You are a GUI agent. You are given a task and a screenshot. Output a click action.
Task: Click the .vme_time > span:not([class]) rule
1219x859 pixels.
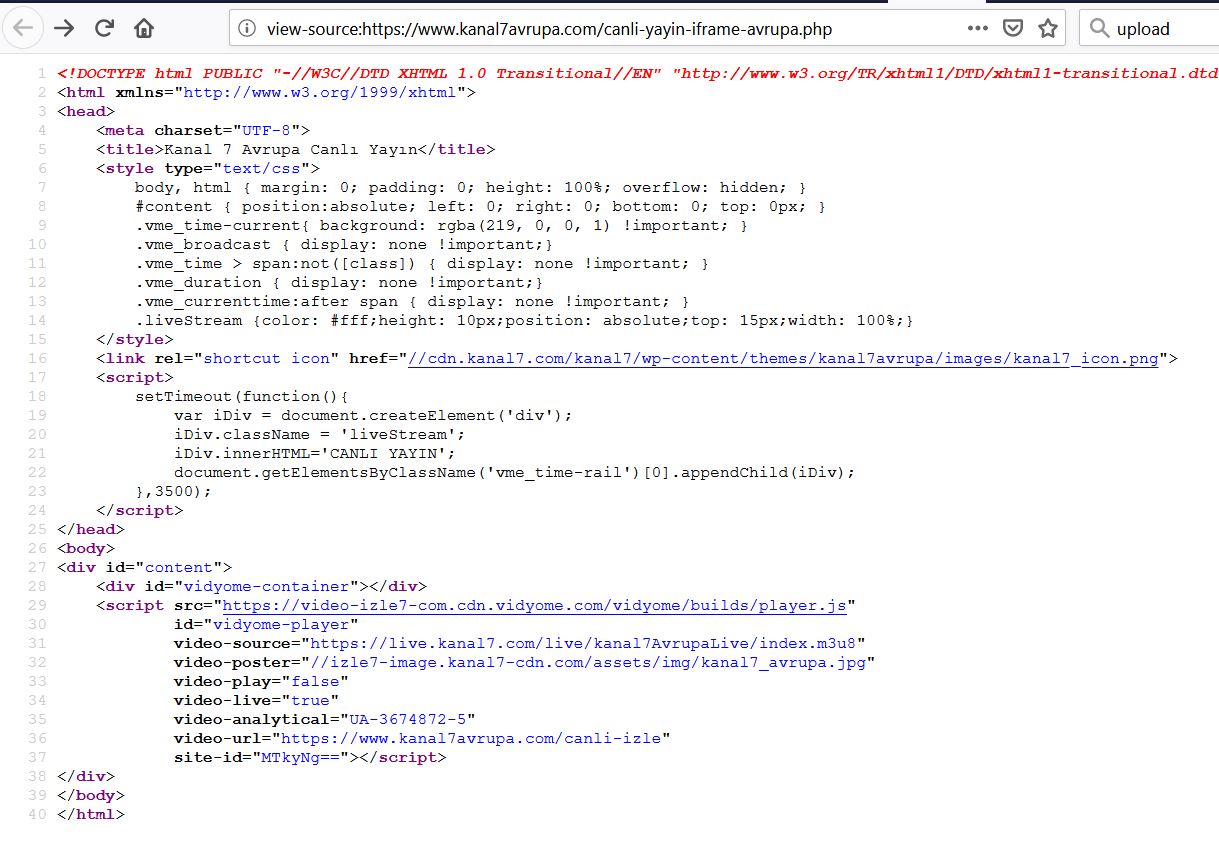(422, 263)
